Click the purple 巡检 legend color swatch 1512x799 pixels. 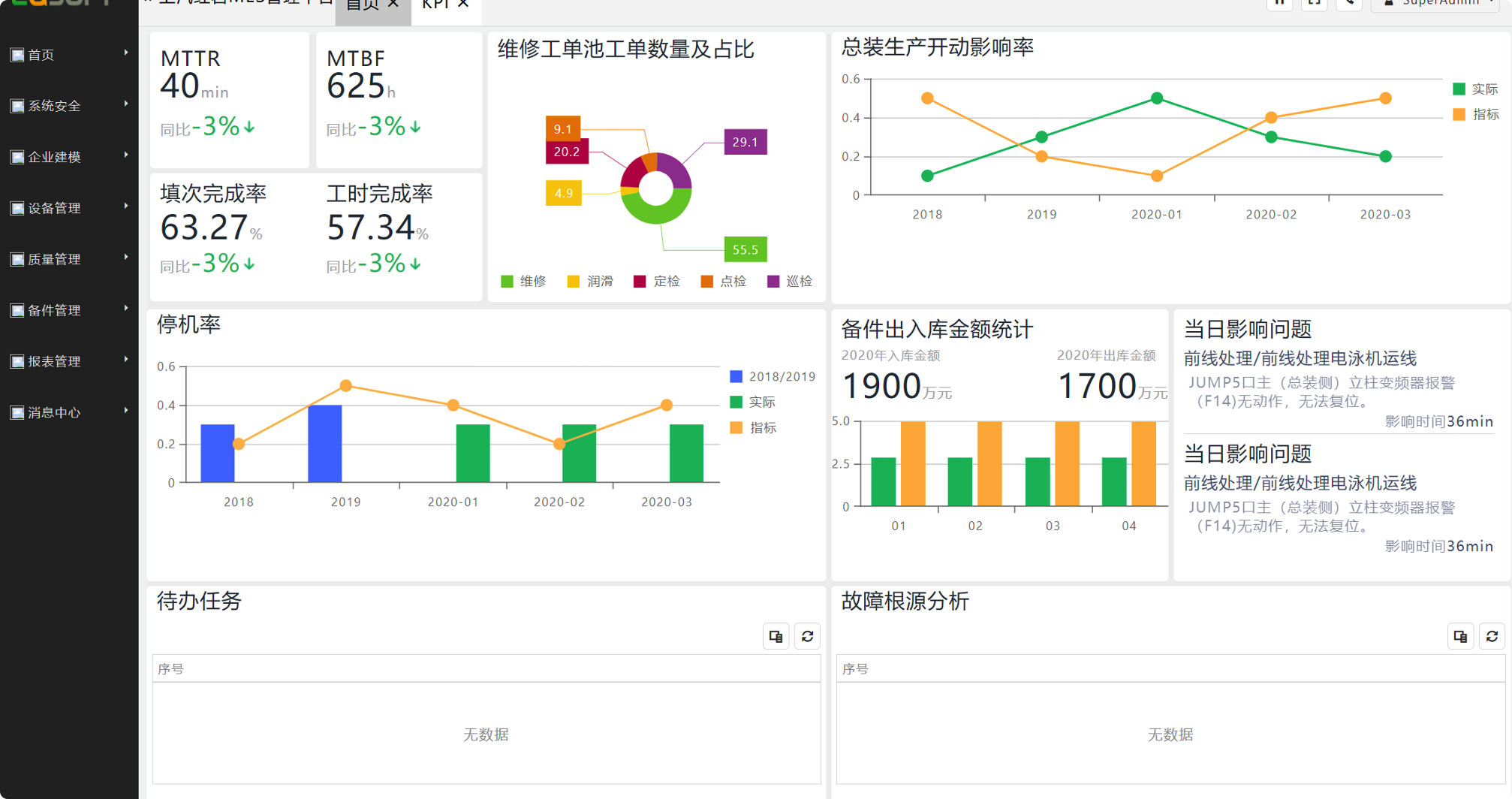773,282
